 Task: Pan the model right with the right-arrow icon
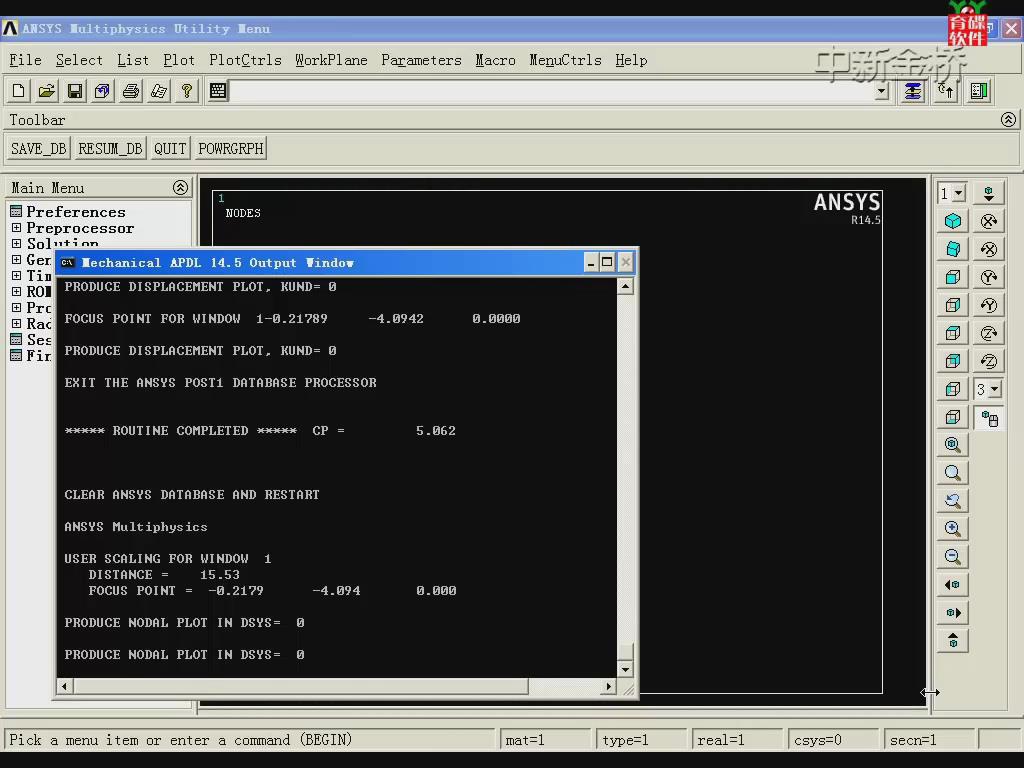[953, 613]
